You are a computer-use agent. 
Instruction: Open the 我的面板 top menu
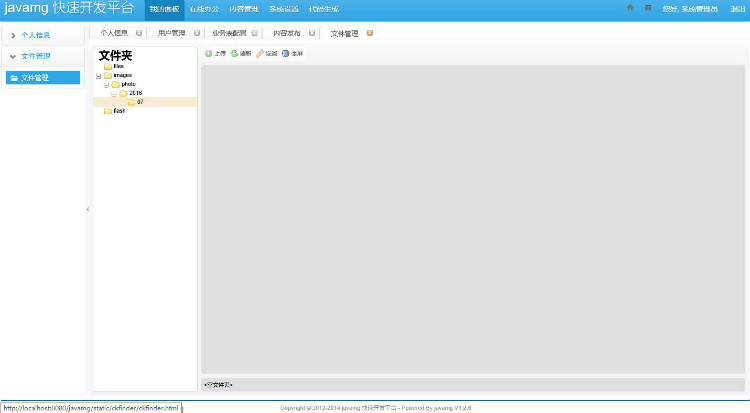coord(165,10)
